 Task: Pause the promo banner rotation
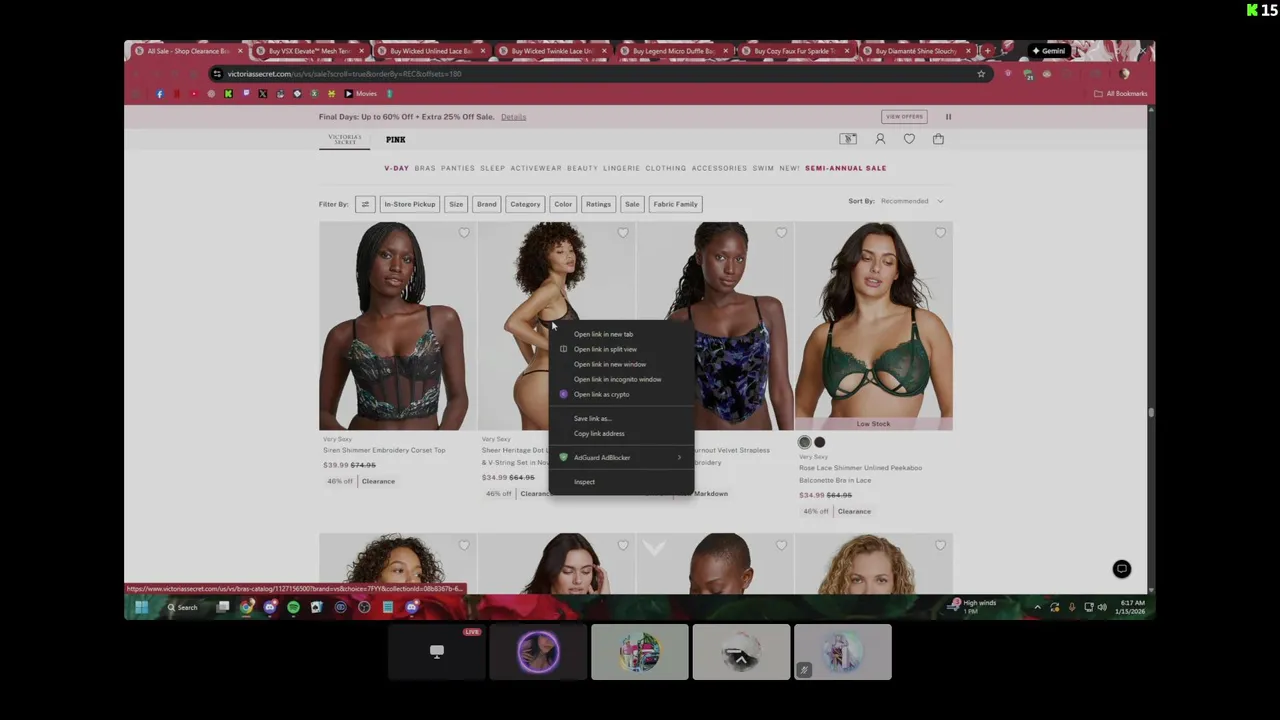pos(948,117)
